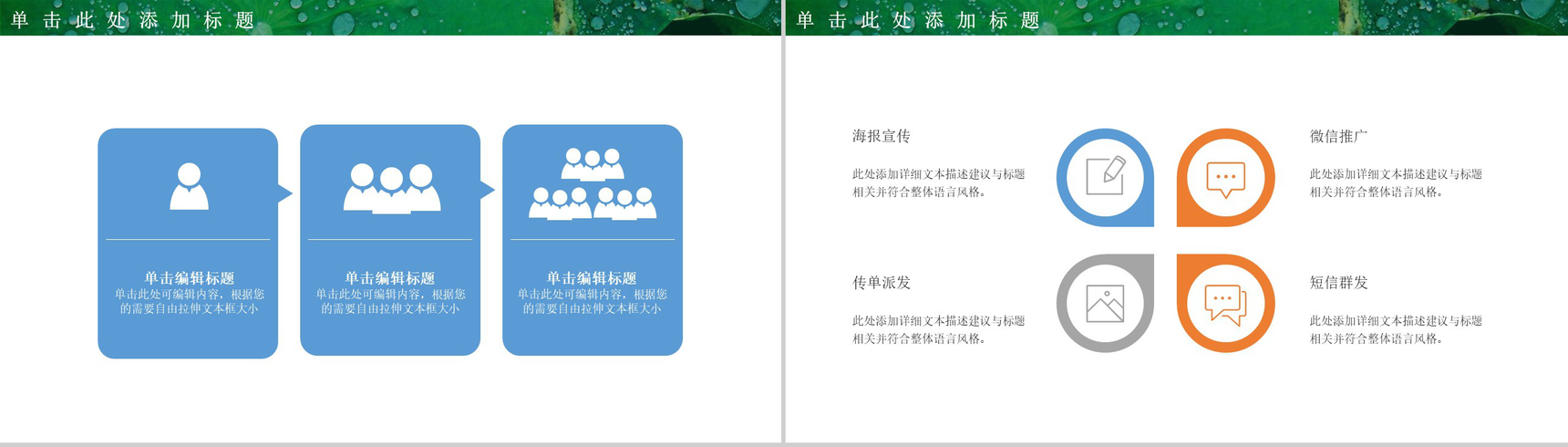This screenshot has height=447, width=1568.
Task: Select the 传单派发 heading
Action: (x=882, y=283)
